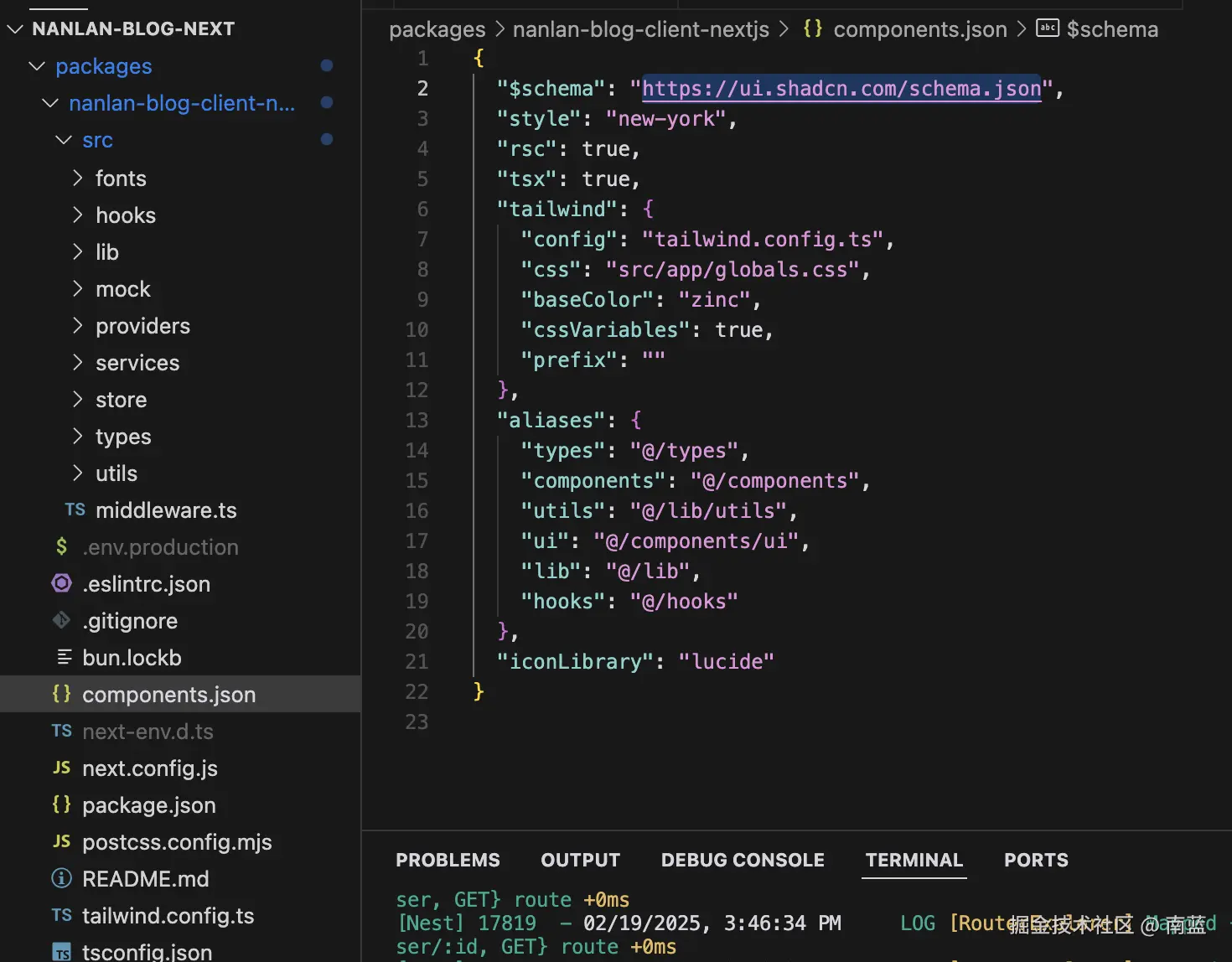
Task: Open the OUTPUT panel tab
Action: pos(580,860)
